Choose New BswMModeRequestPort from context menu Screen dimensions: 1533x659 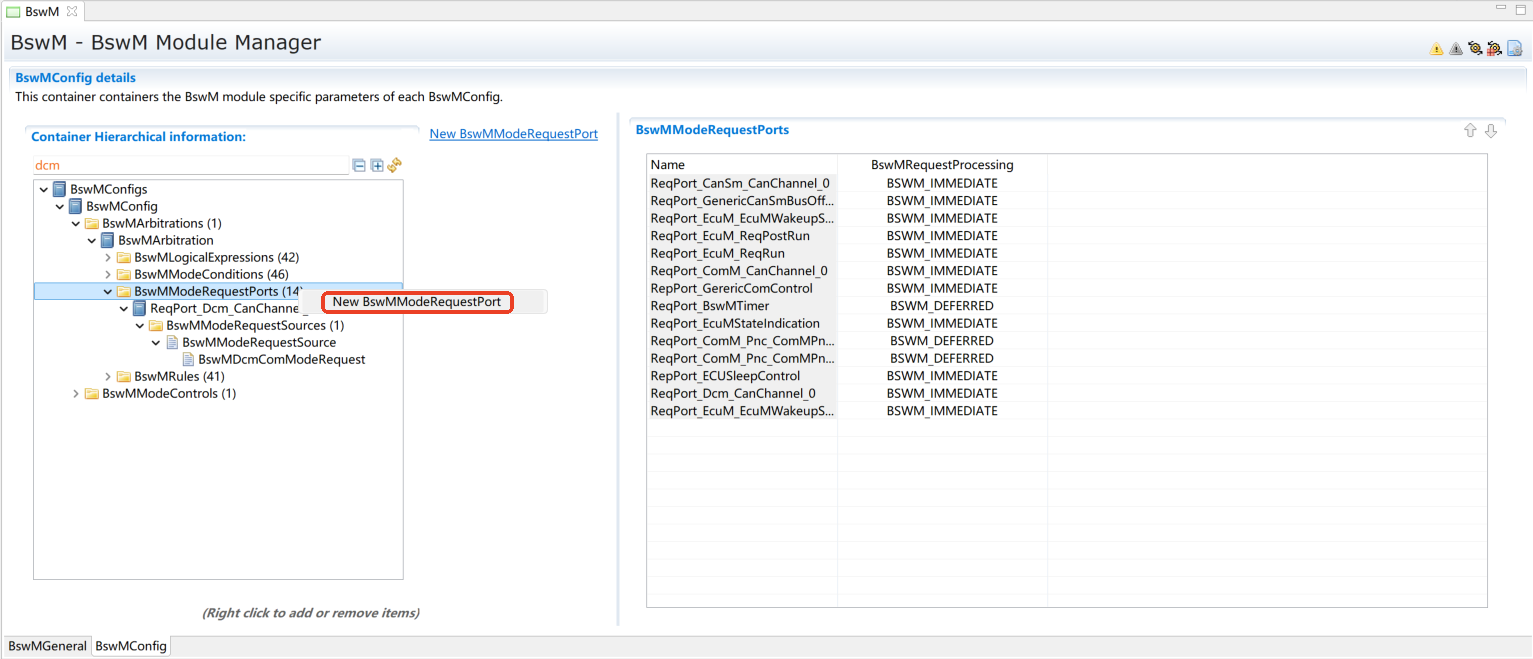tap(416, 302)
